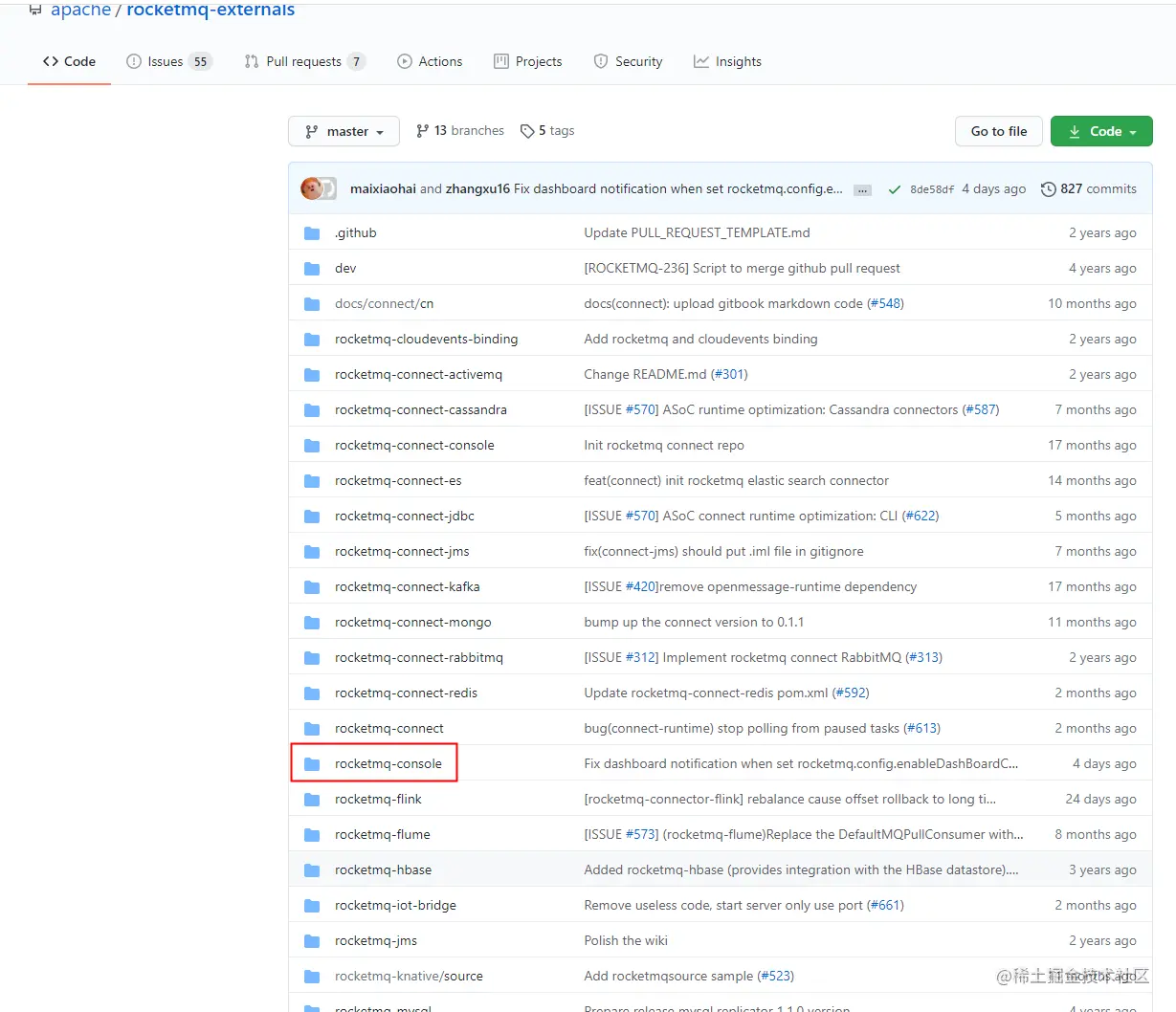Click the Go to file button
Image resolution: width=1176 pixels, height=1012 pixels.
tap(999, 131)
